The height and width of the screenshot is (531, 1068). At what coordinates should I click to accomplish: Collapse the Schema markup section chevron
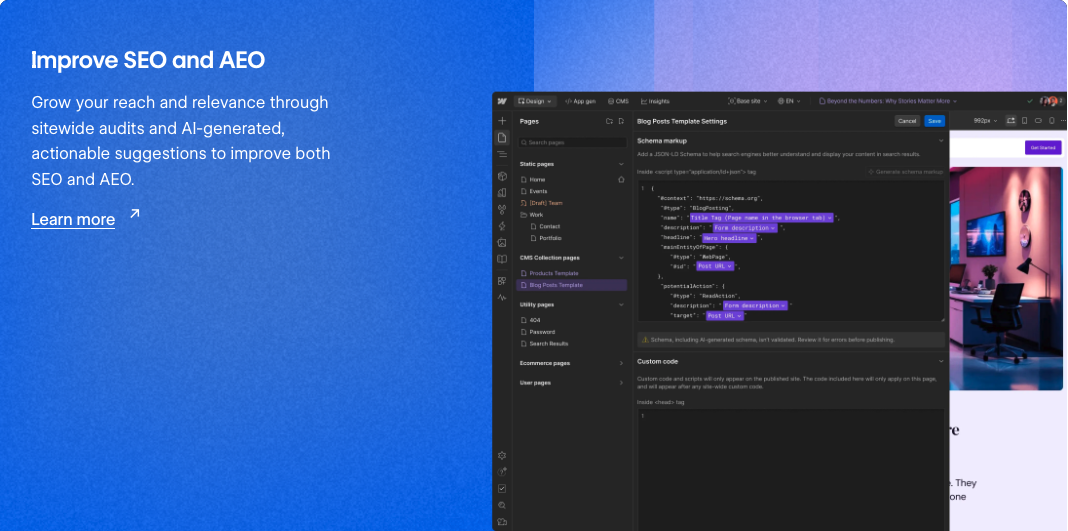pos(941,141)
